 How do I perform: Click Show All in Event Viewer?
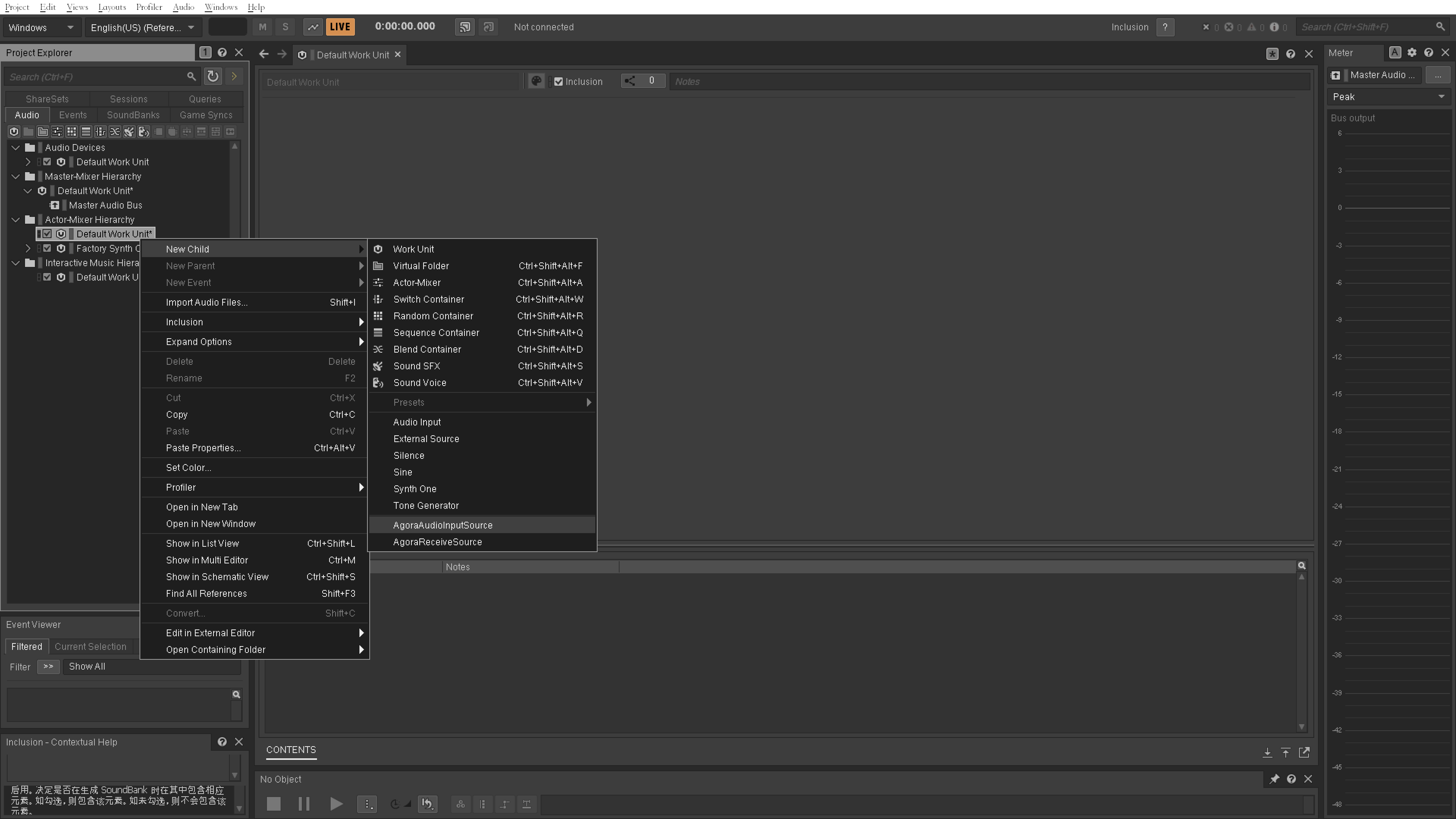pyautogui.click(x=87, y=666)
